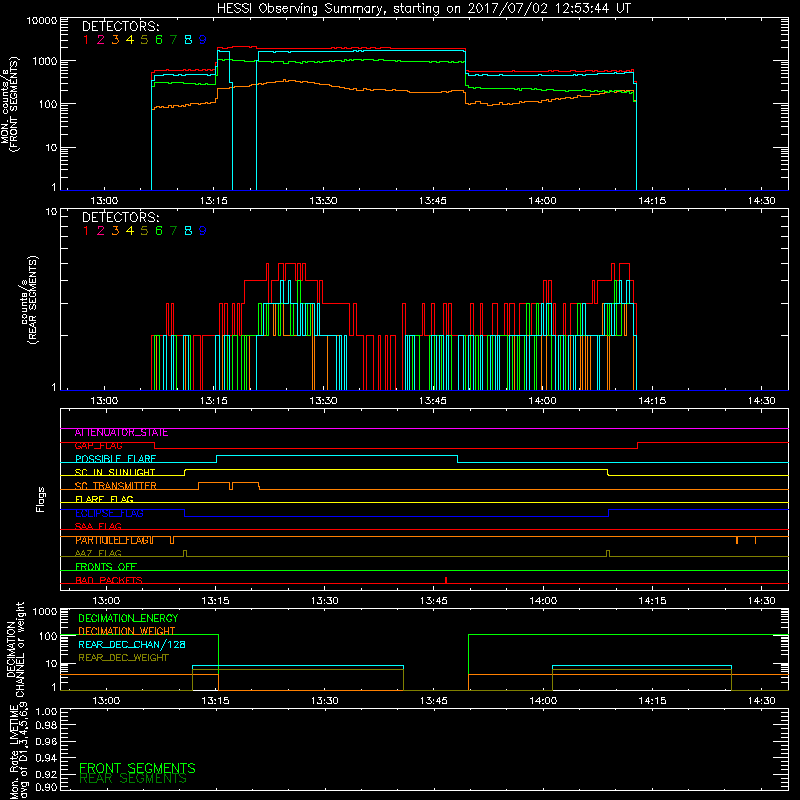This screenshot has width=800, height=800.
Task: Select green detector 6 in front segments legend
Action: pyautogui.click(x=159, y=40)
